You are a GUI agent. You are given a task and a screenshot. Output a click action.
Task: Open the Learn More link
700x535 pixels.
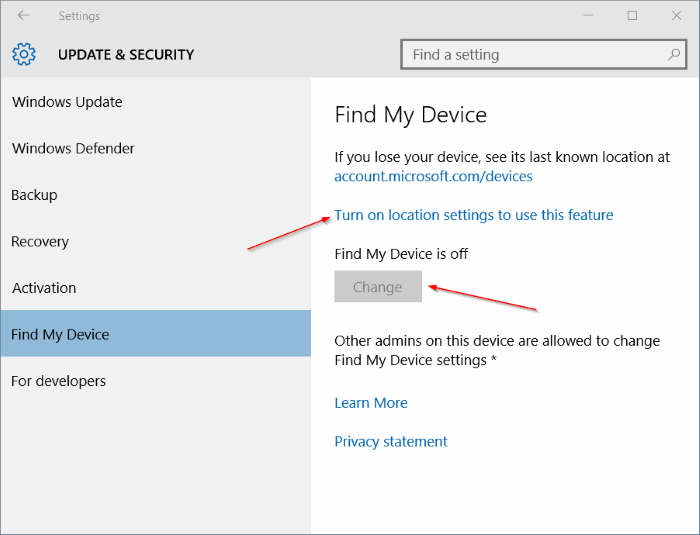click(371, 403)
